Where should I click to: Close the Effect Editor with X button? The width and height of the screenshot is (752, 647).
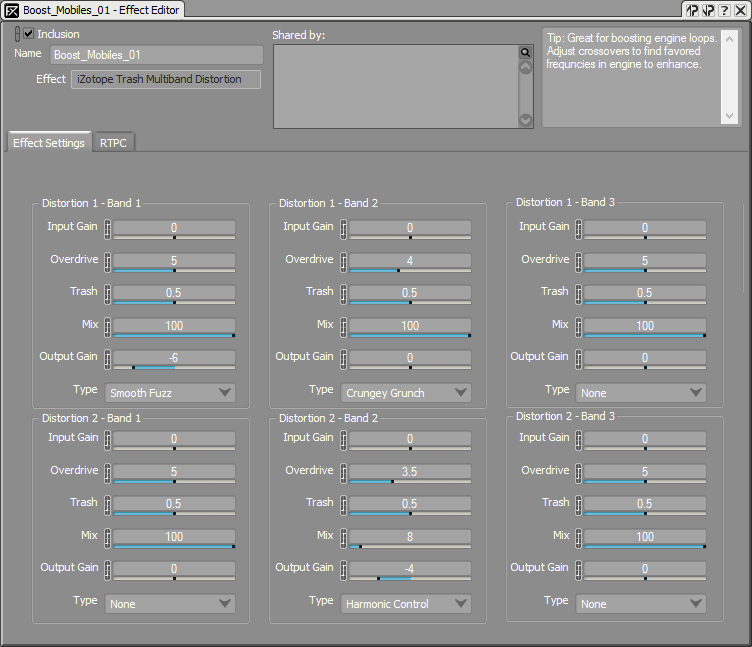coord(740,10)
